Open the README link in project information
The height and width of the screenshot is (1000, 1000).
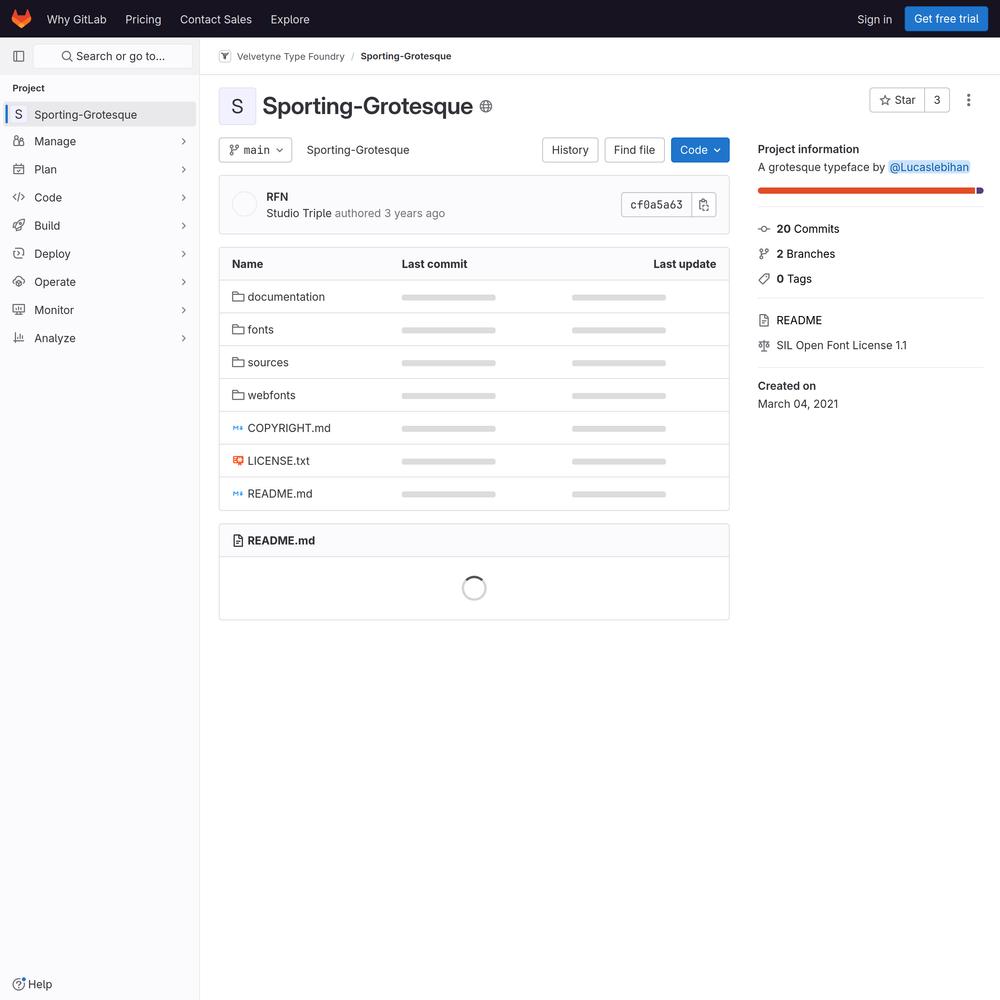798,320
